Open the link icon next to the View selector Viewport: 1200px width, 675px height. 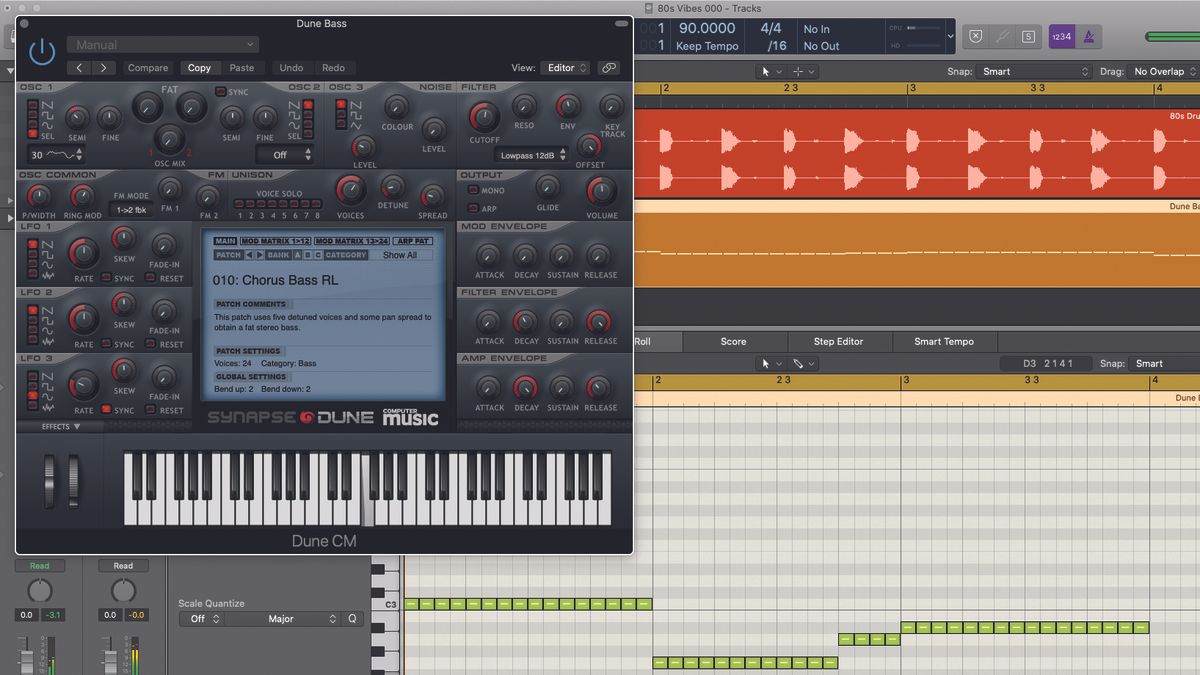[x=609, y=68]
